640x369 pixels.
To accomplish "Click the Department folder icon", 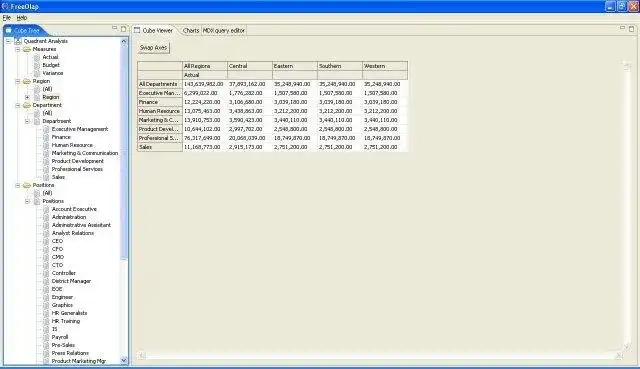I will [x=27, y=105].
